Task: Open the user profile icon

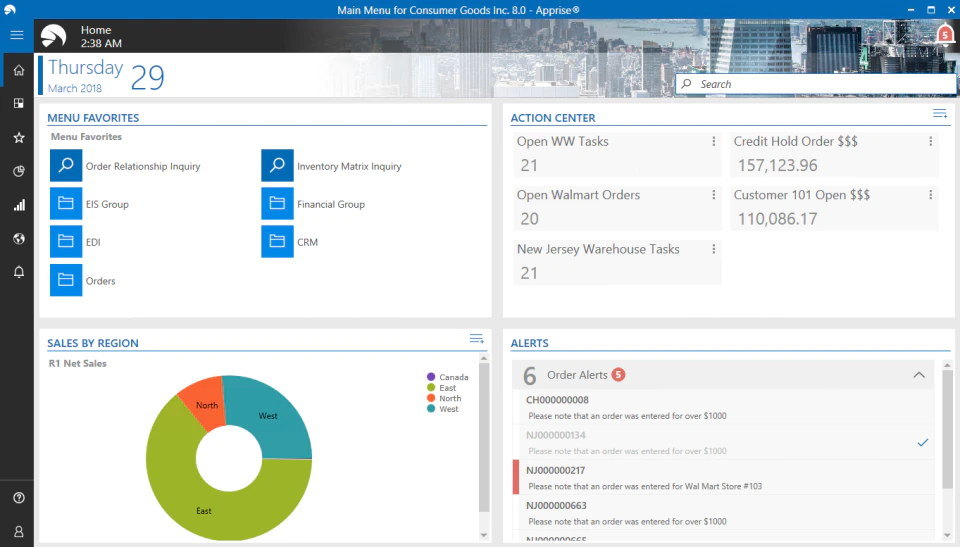Action: point(19,531)
